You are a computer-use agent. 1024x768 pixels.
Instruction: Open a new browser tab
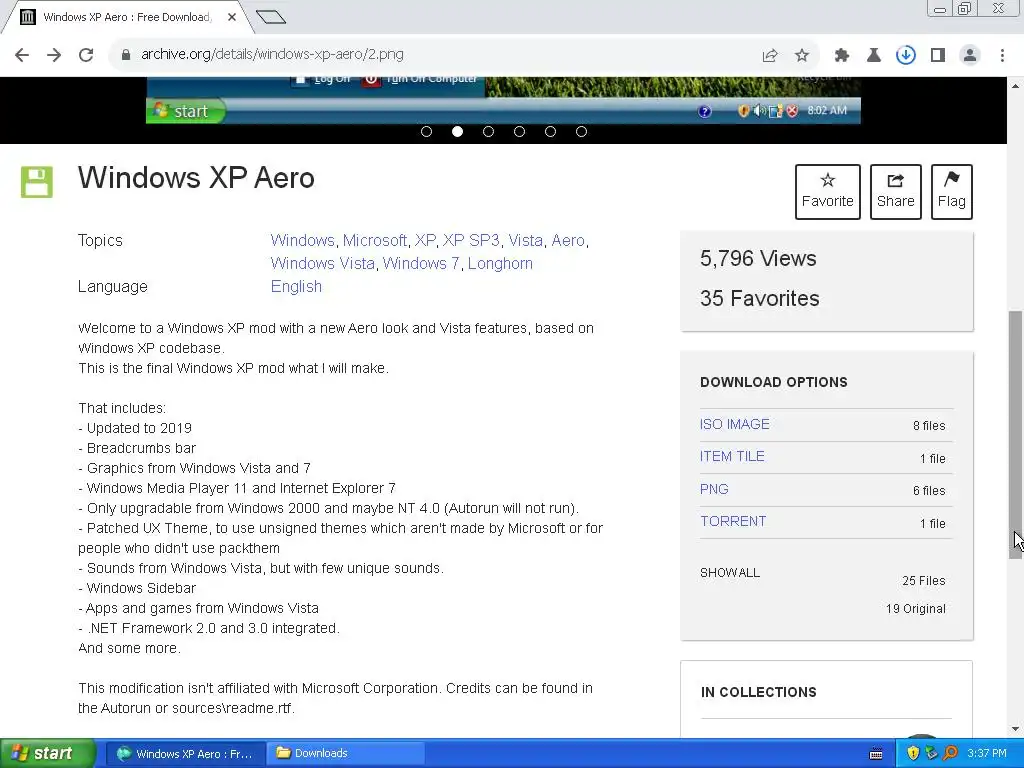271,17
